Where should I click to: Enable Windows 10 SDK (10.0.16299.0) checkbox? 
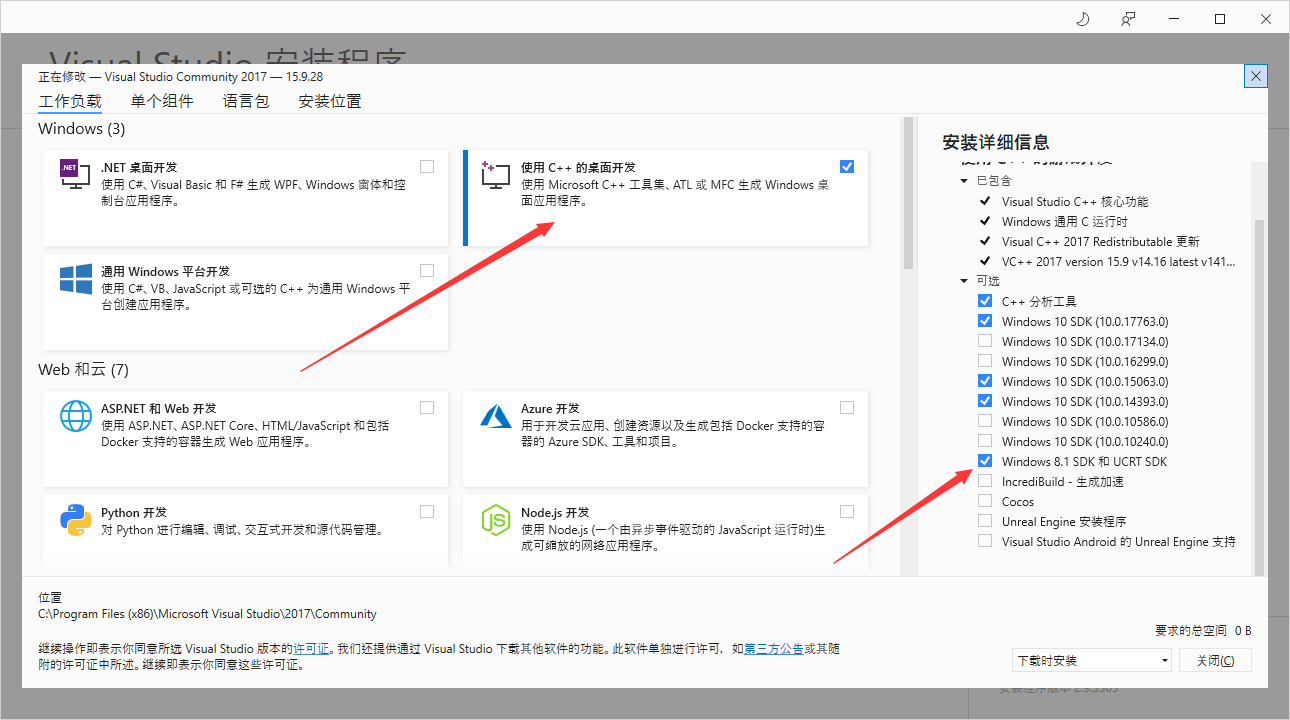tap(985, 361)
